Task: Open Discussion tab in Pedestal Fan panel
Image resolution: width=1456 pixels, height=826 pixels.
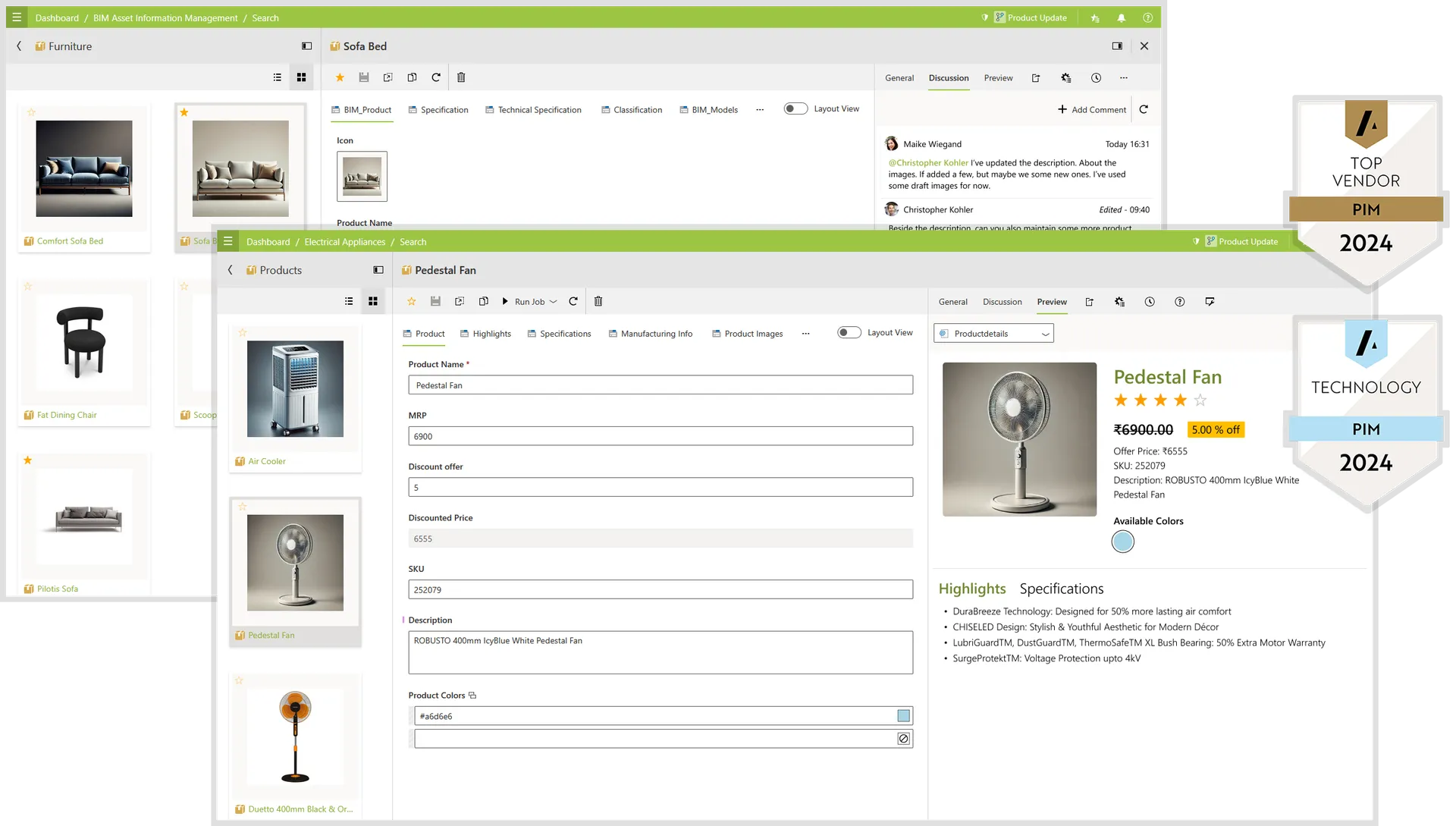Action: [1003, 302]
